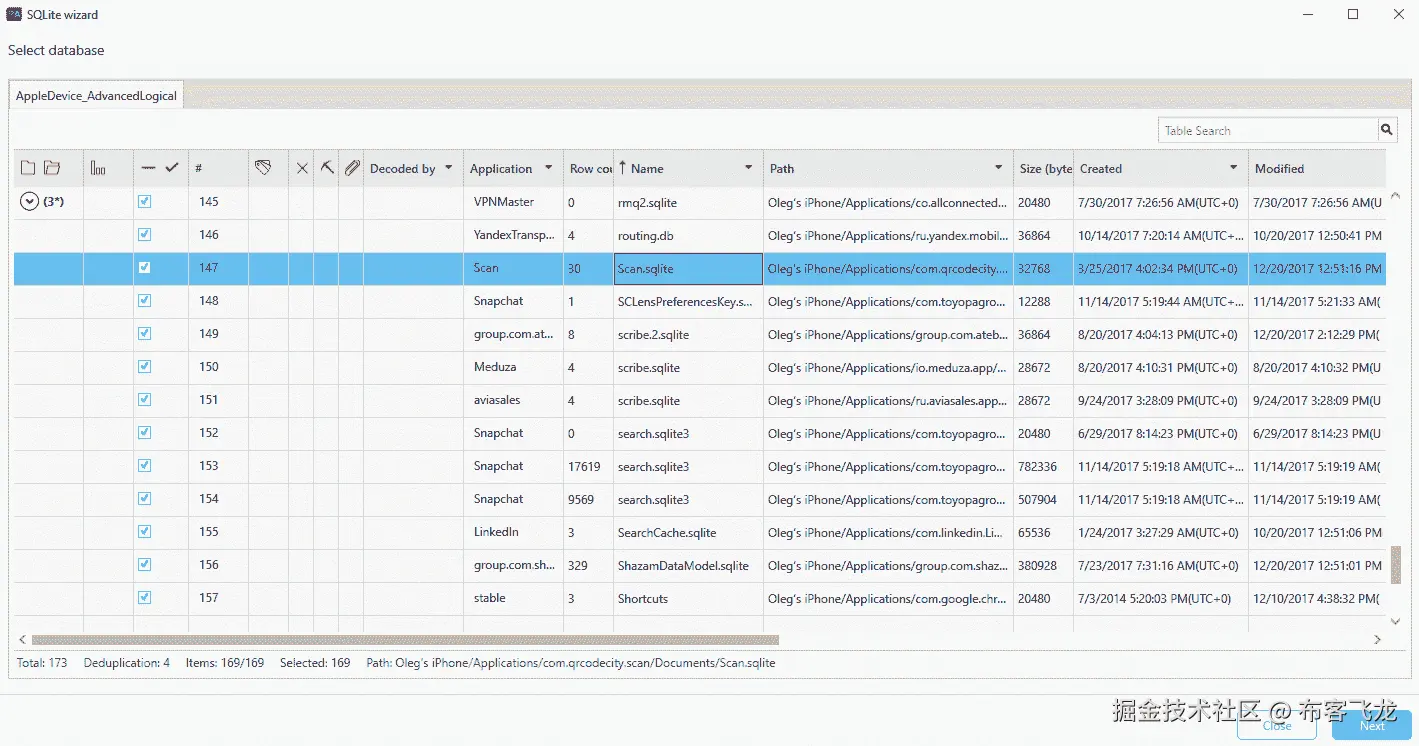
Task: Click the horizontal scrollbar right arrow
Action: click(1377, 639)
